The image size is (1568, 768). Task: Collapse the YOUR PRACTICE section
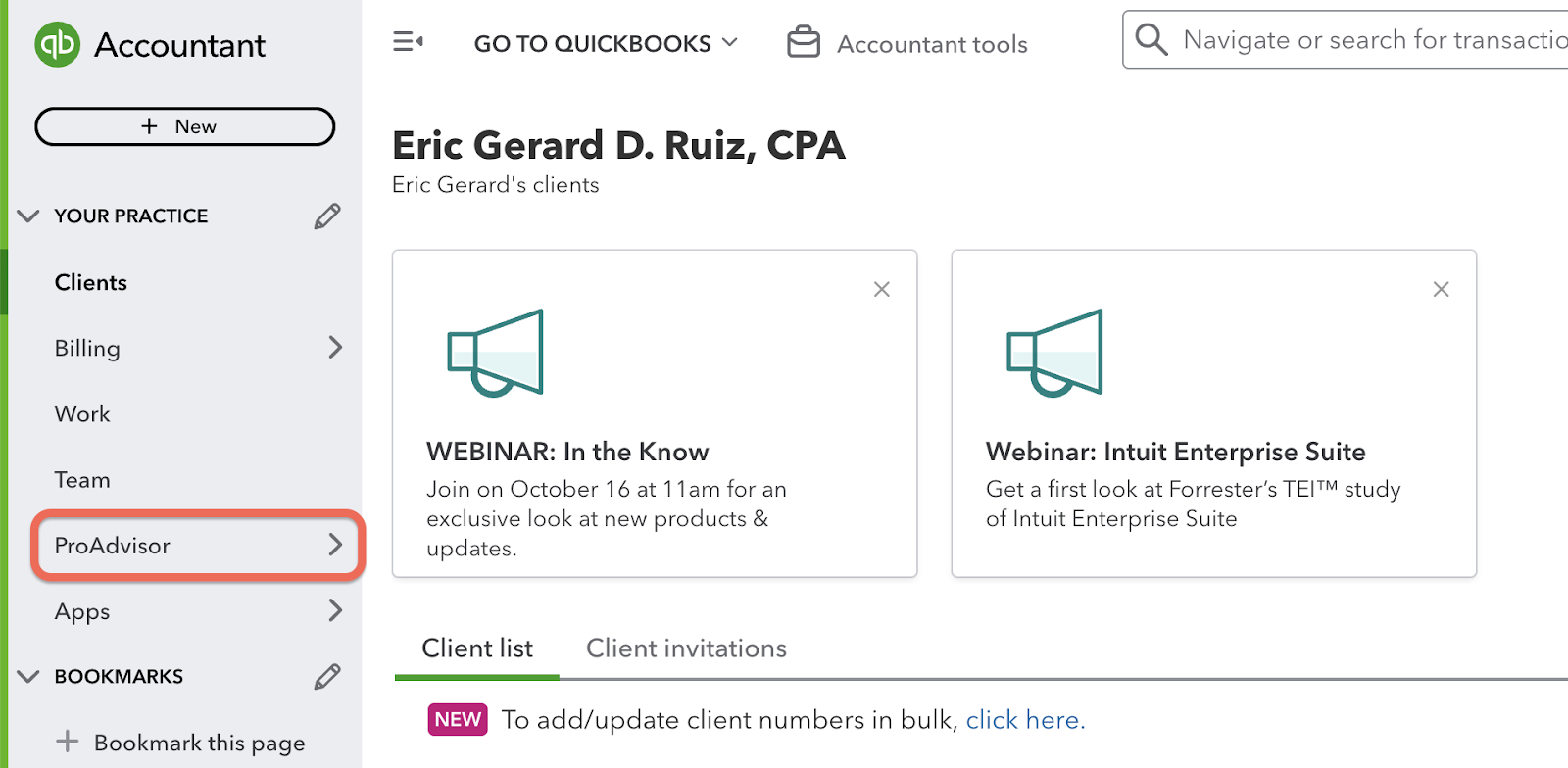[27, 216]
